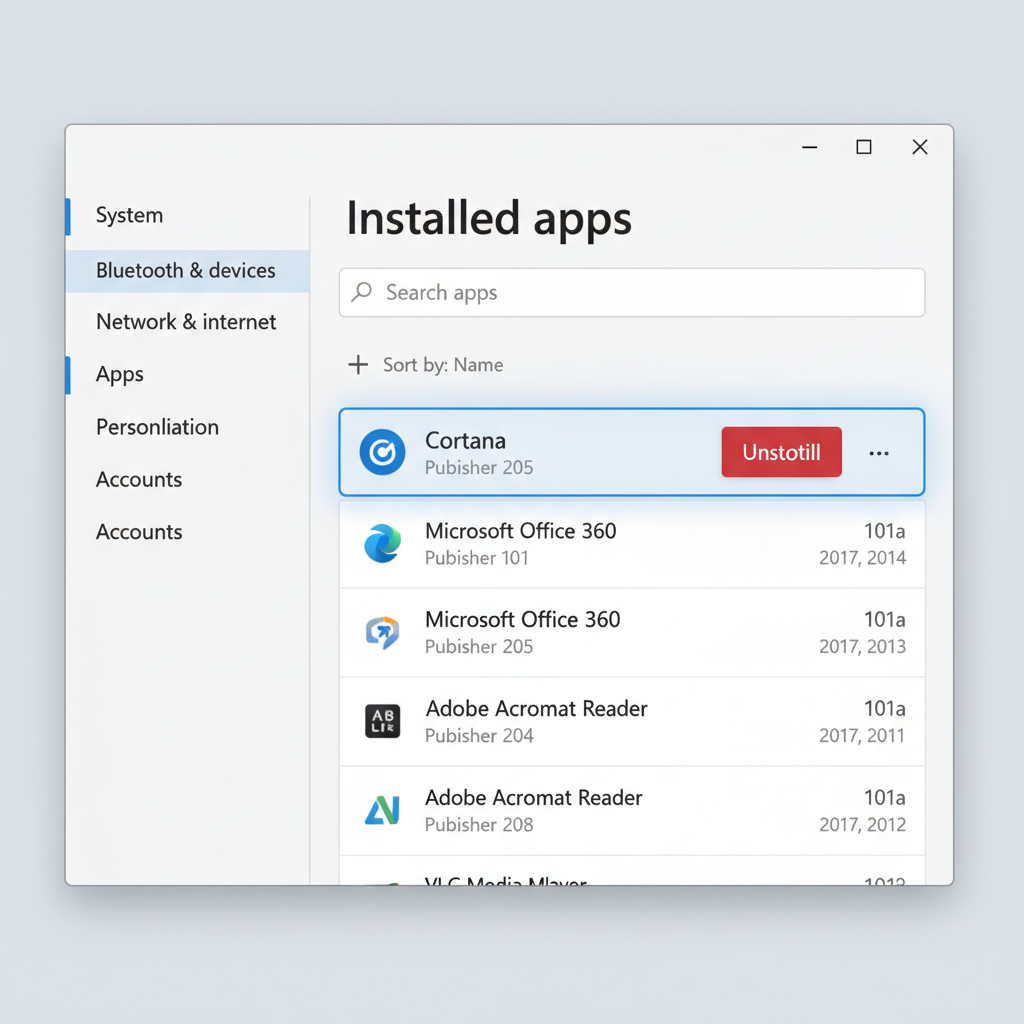Click Microsoft Office 360 dated 2017, 2014
Image resolution: width=1024 pixels, height=1024 pixels.
click(632, 544)
